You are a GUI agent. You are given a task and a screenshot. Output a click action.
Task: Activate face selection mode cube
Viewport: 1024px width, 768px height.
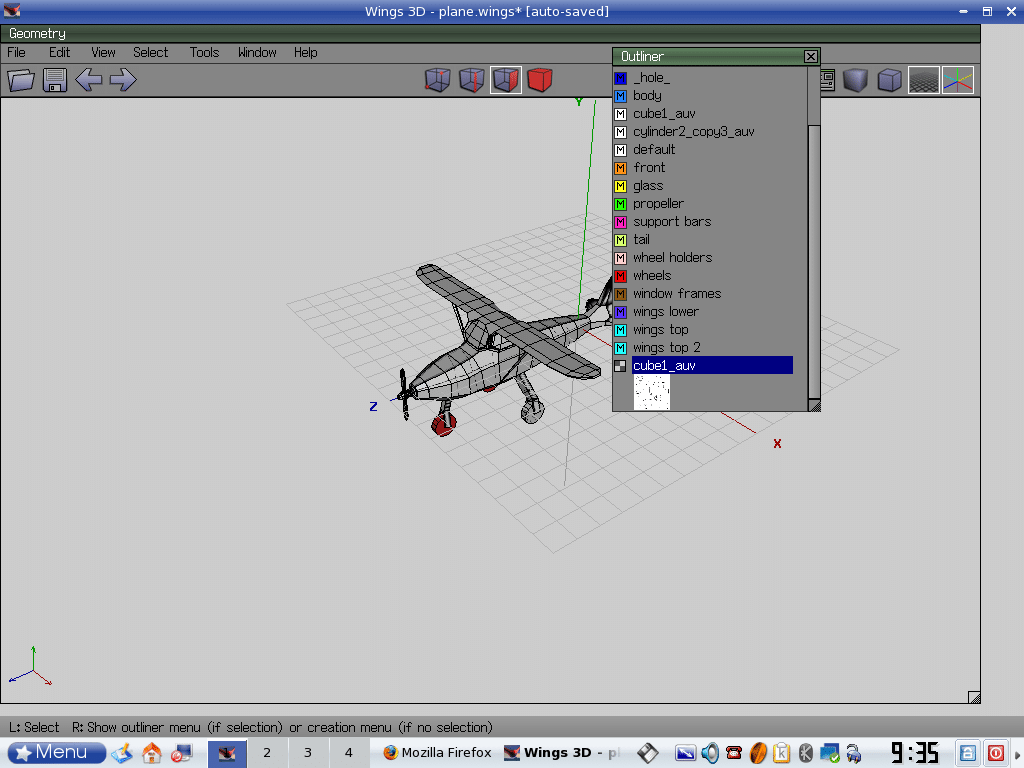(x=506, y=80)
